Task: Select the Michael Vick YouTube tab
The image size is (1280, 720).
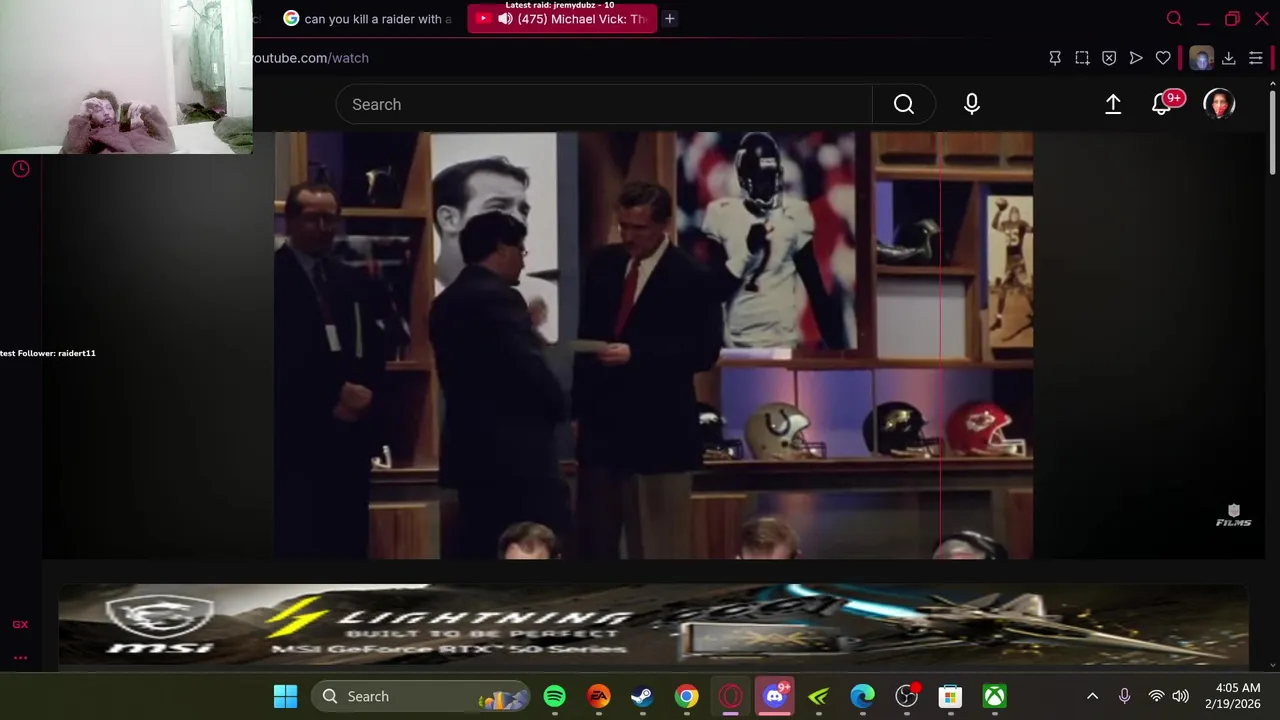Action: pos(563,19)
